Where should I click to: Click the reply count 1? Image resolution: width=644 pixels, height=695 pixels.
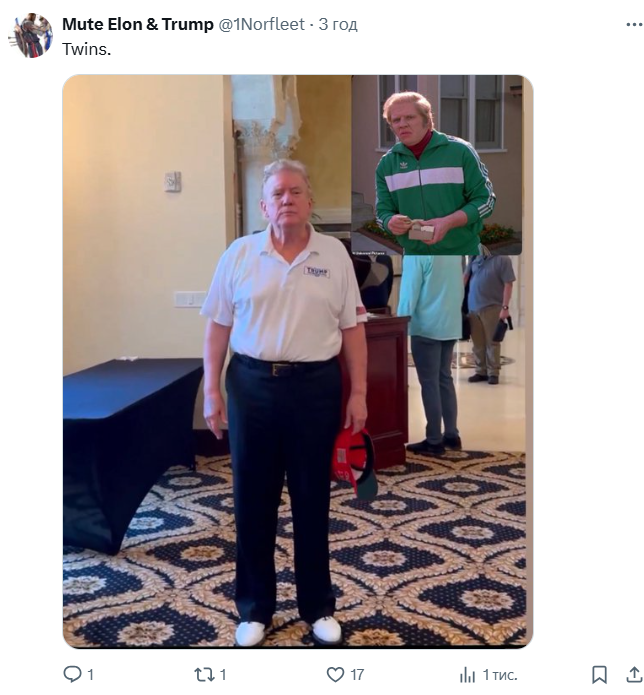tap(90, 675)
